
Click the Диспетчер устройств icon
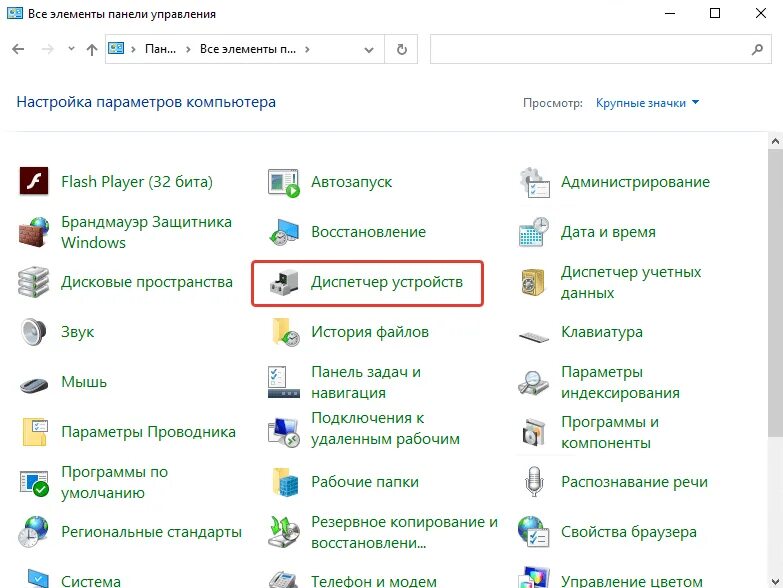click(x=284, y=282)
